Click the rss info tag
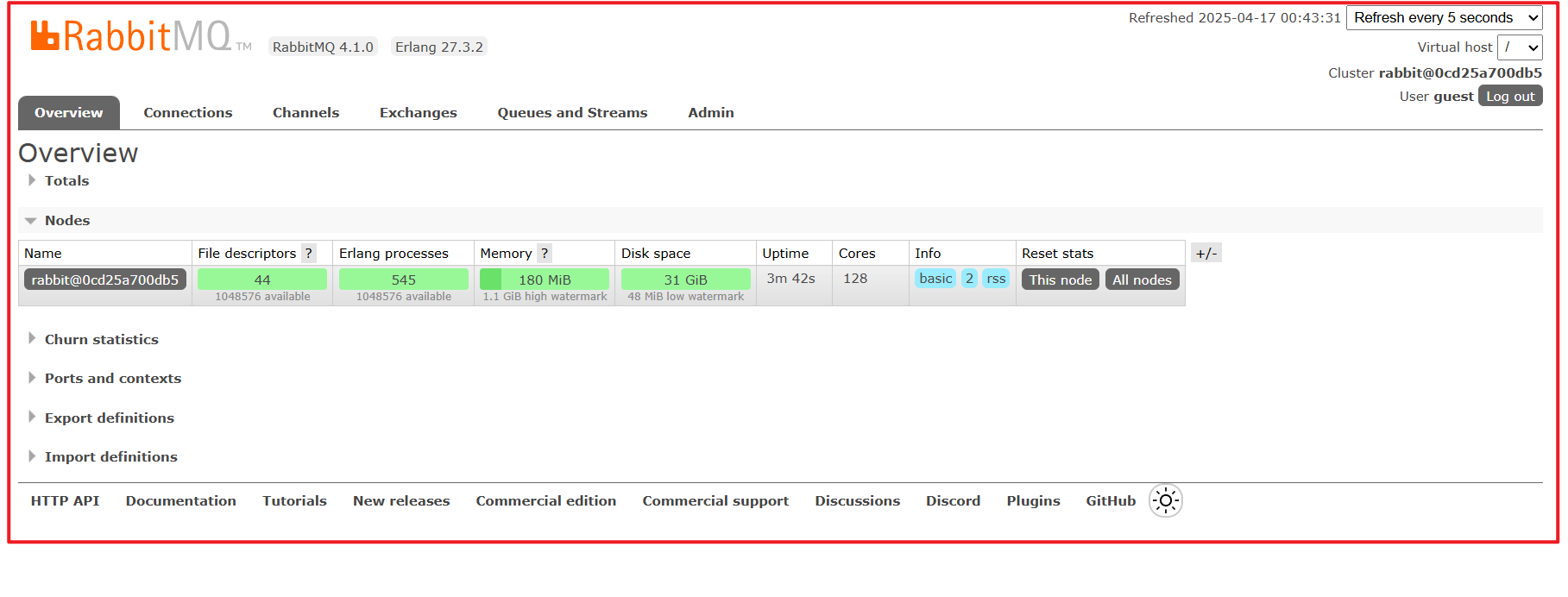Screen dimensions: 1568x597 click(x=995, y=278)
